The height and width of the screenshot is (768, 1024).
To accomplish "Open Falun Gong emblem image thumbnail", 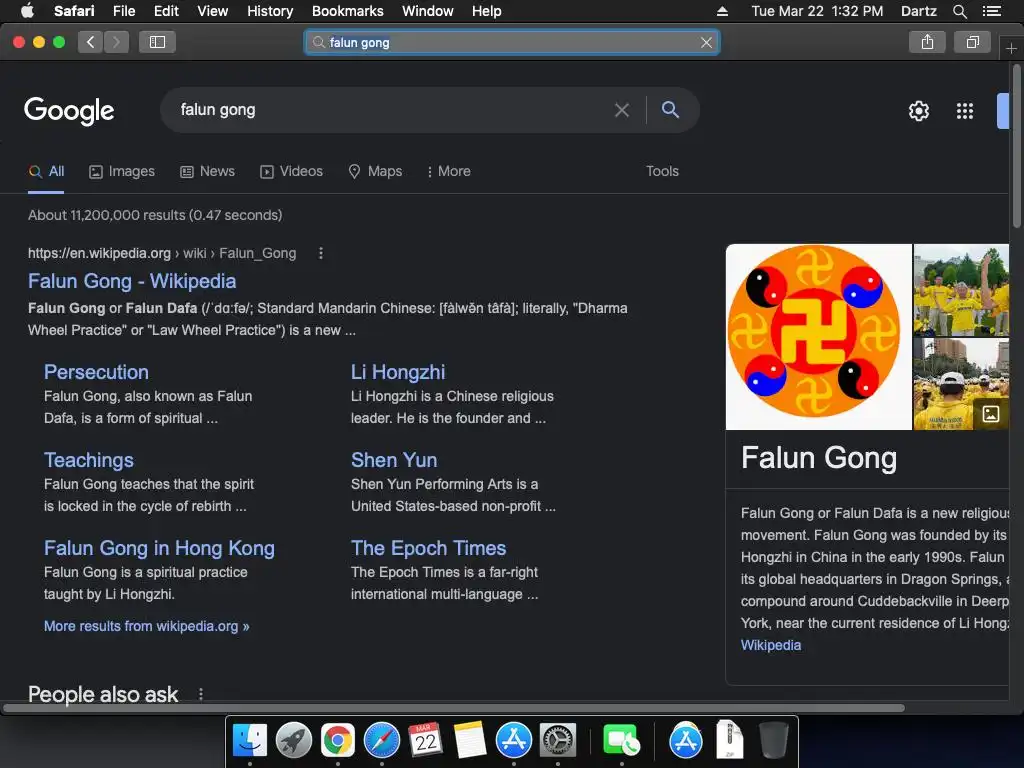I will 818,337.
